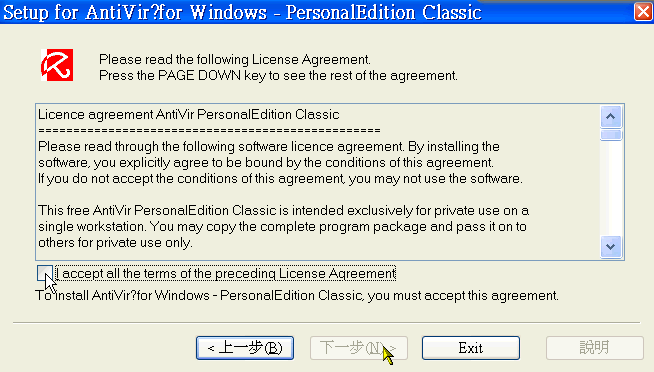Click the 'Press the PAGE DOWN key' instruction line

[278, 75]
